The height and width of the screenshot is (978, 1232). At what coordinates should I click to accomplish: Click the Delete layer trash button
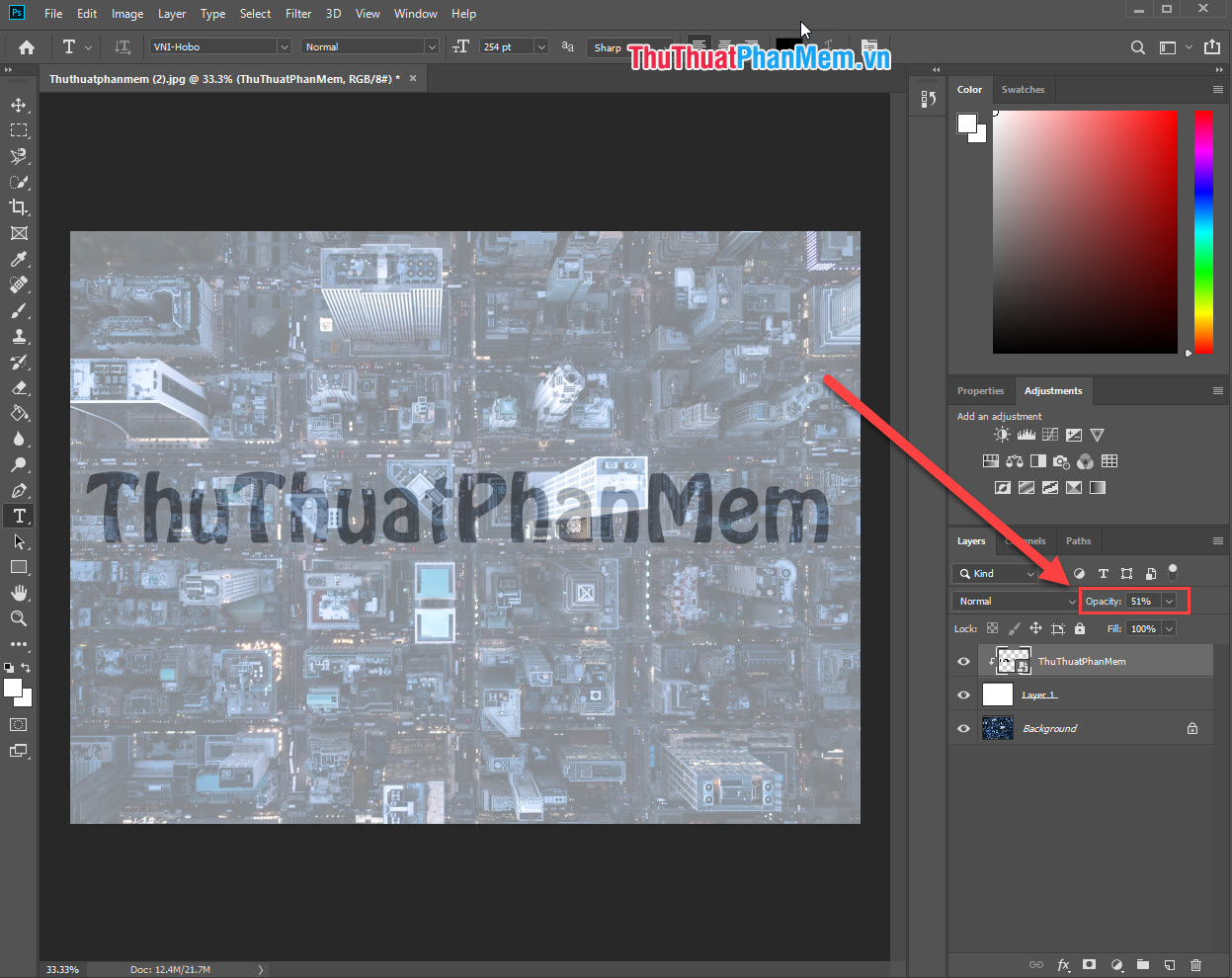1195,965
